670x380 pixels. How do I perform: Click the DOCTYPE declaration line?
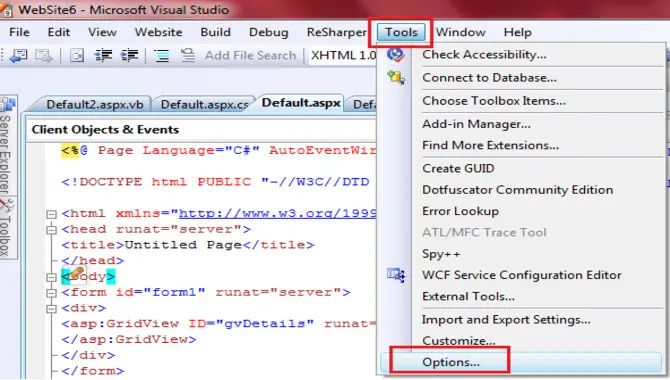[215, 182]
